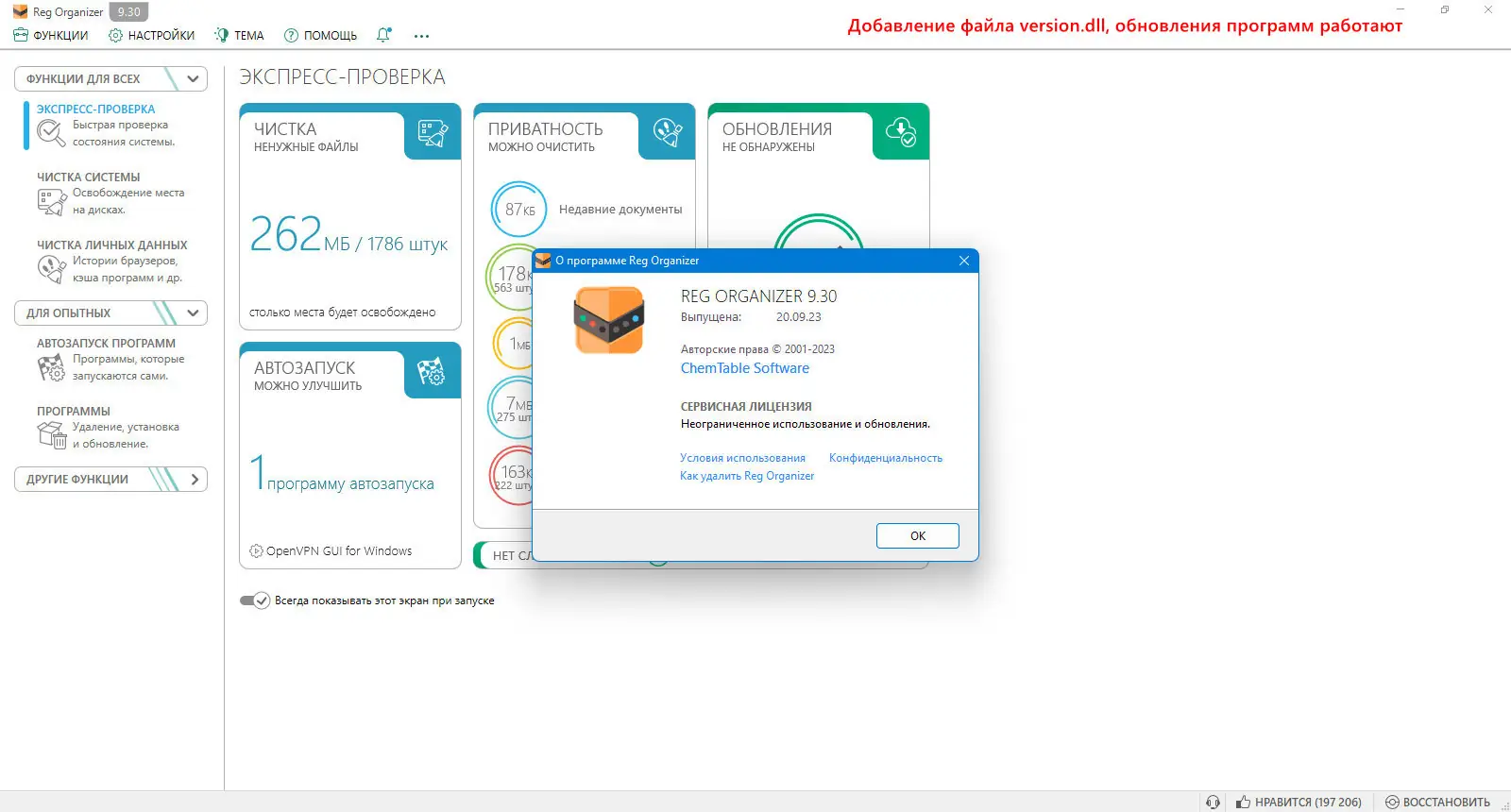Click the ПРИВАТНОСТЬ card icon
This screenshot has width=1511, height=812.
[667, 133]
